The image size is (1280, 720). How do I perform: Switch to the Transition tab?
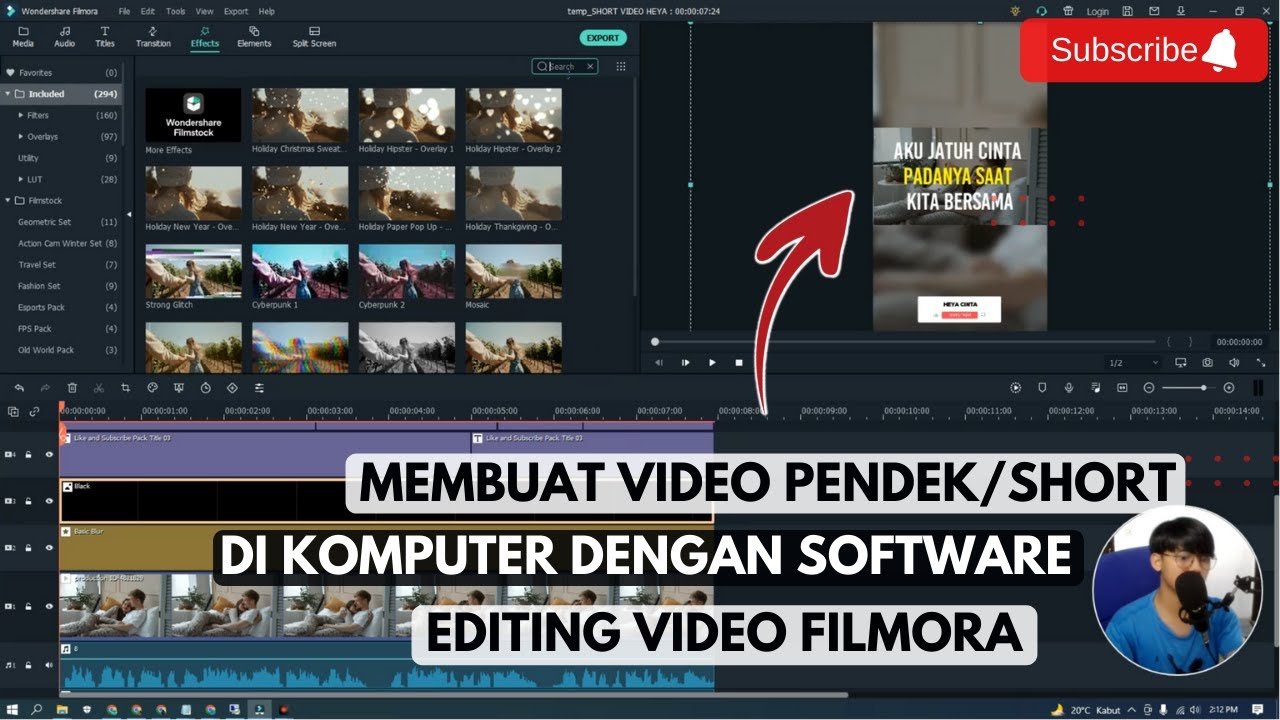pos(153,37)
